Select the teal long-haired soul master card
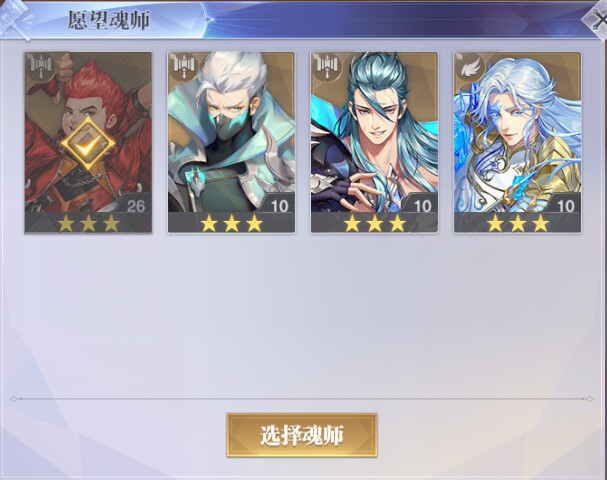The width and height of the screenshot is (607, 480). pos(374,143)
